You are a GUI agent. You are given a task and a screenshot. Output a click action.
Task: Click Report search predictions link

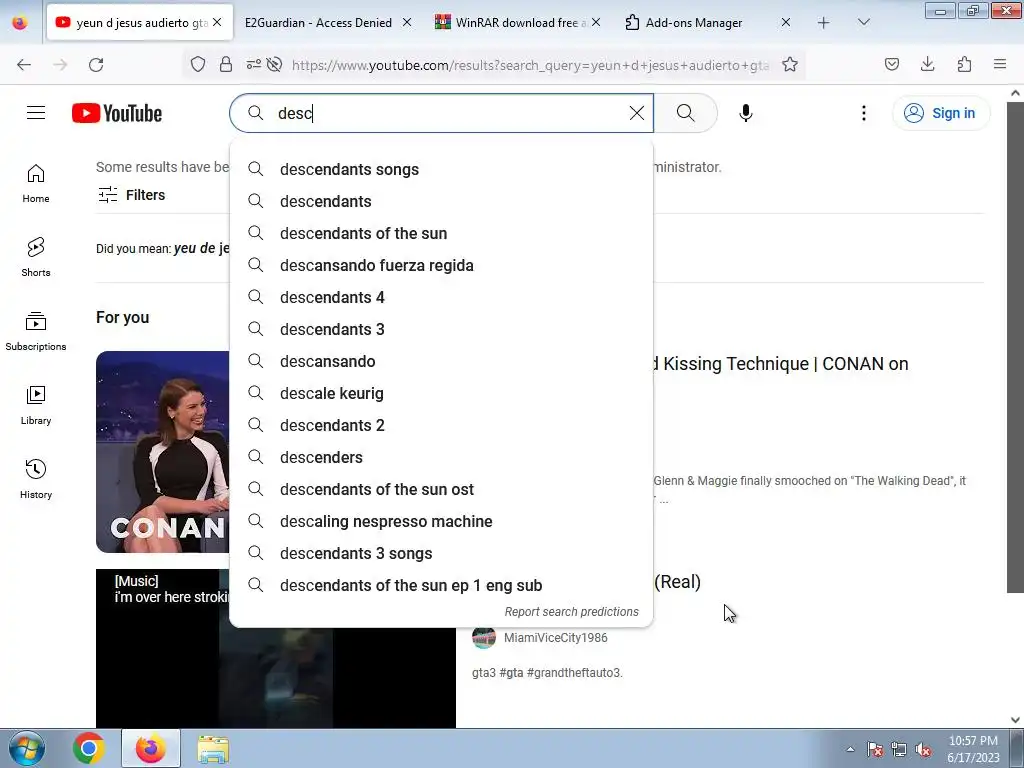pyautogui.click(x=571, y=612)
